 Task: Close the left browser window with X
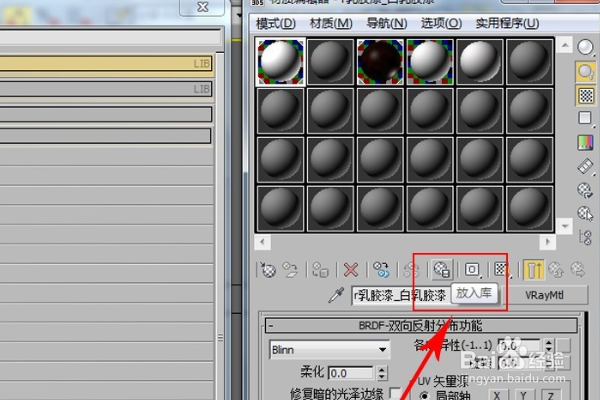click(x=202, y=7)
